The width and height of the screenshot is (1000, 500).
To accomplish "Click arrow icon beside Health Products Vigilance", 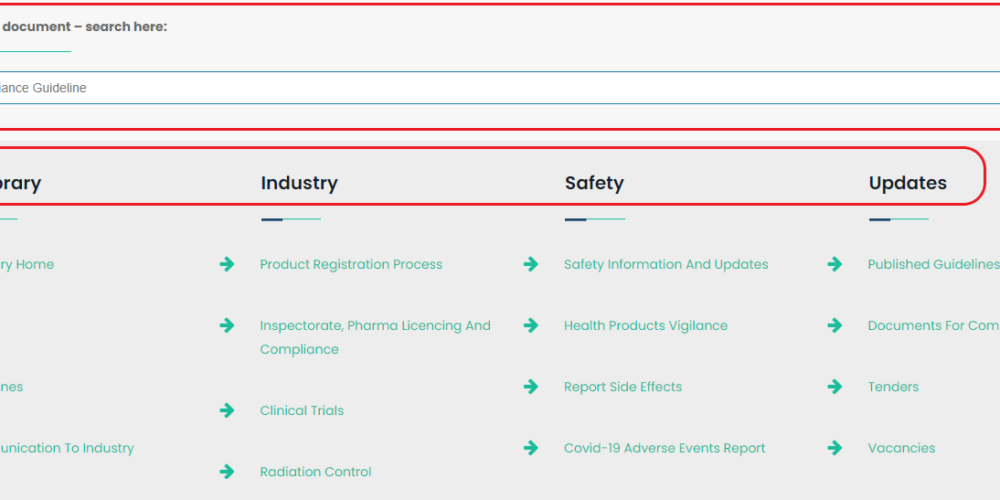I will 531,325.
